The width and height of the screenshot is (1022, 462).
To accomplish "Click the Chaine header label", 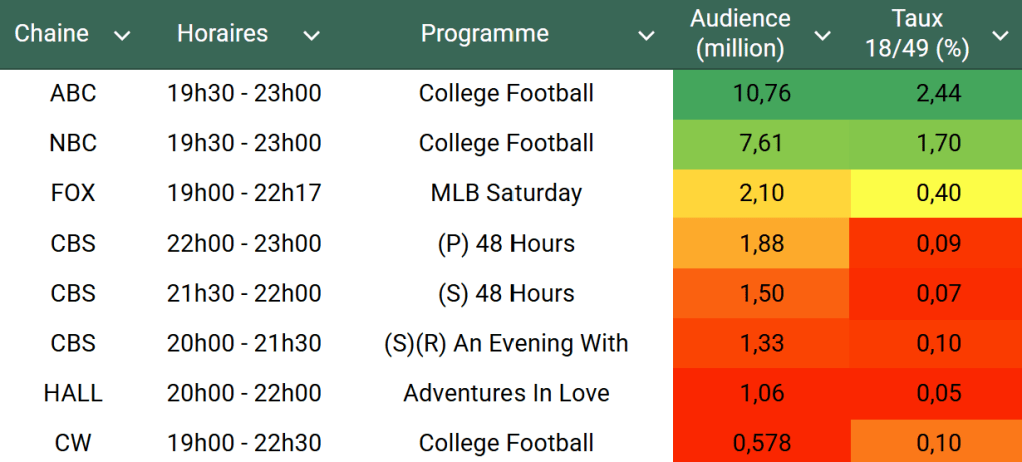I will pyautogui.click(x=51, y=34).
